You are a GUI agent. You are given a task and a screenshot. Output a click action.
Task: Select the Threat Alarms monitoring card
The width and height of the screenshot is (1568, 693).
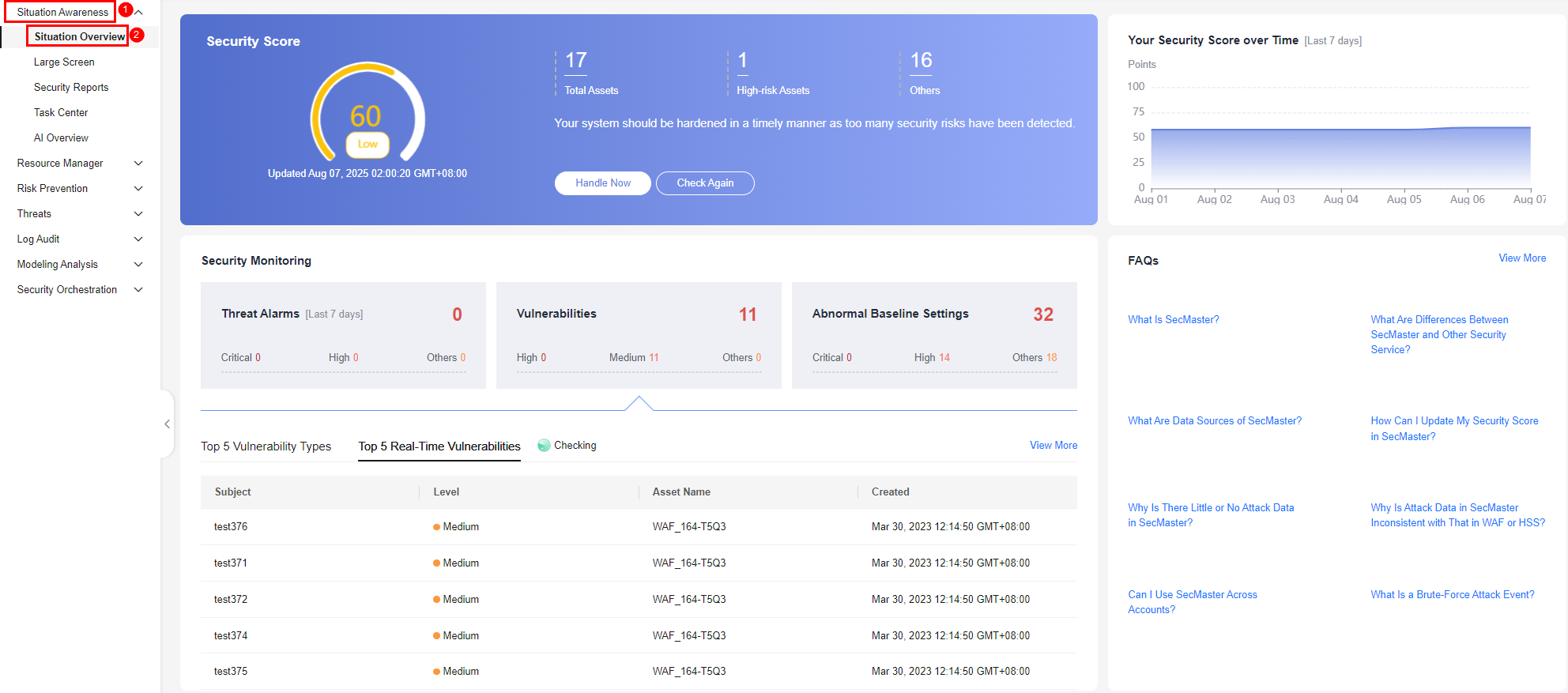click(x=343, y=335)
